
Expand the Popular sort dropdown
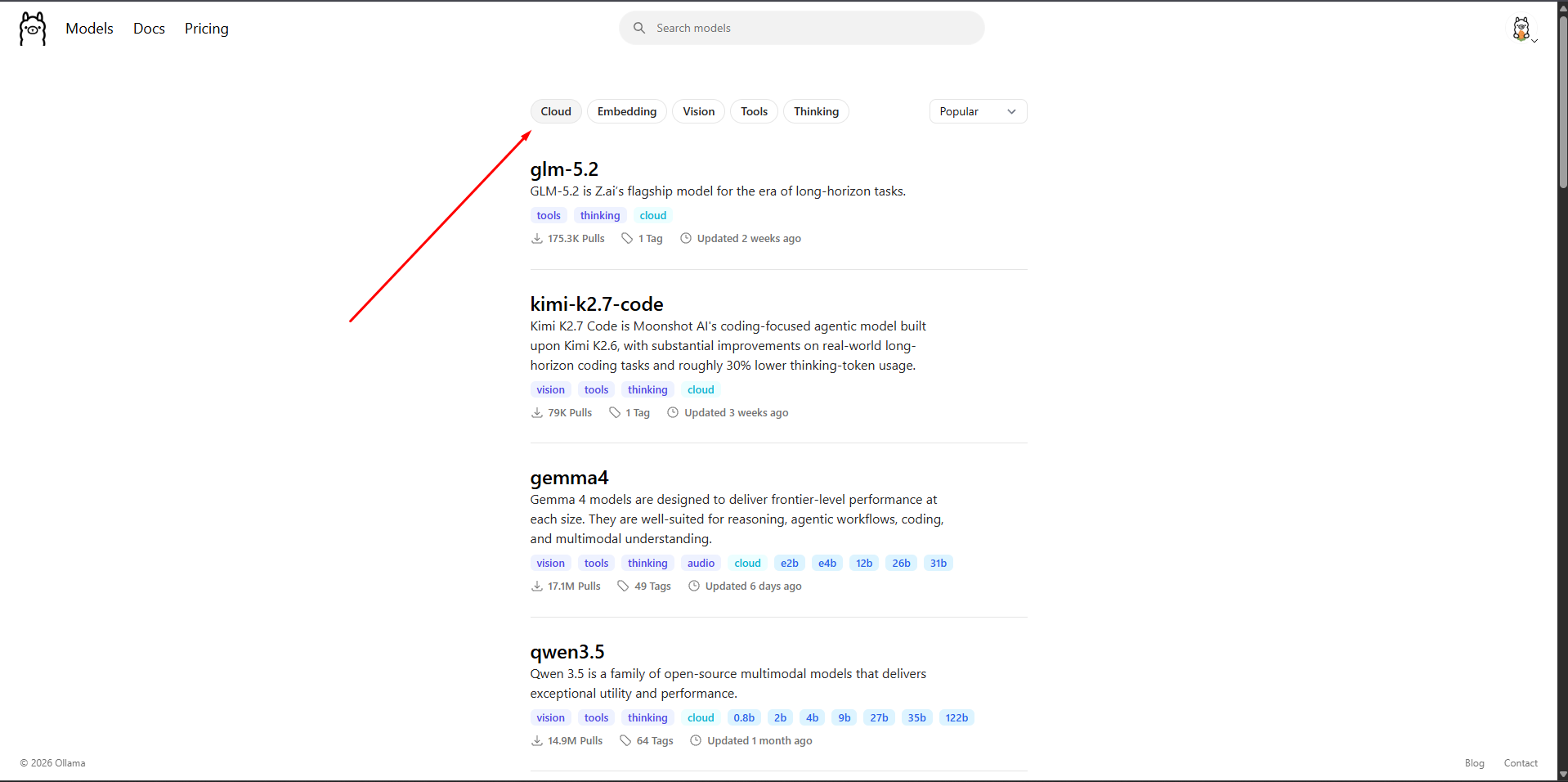coord(979,111)
